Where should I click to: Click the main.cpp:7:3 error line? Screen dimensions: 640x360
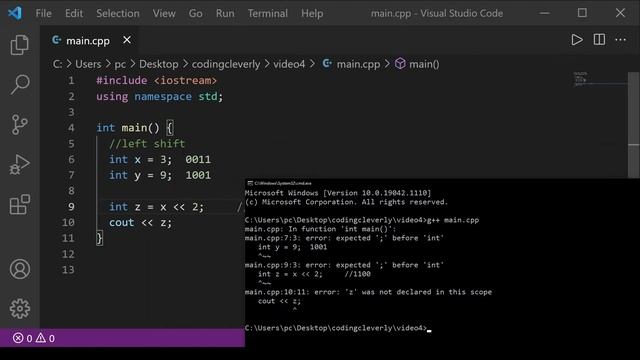[x=344, y=238]
